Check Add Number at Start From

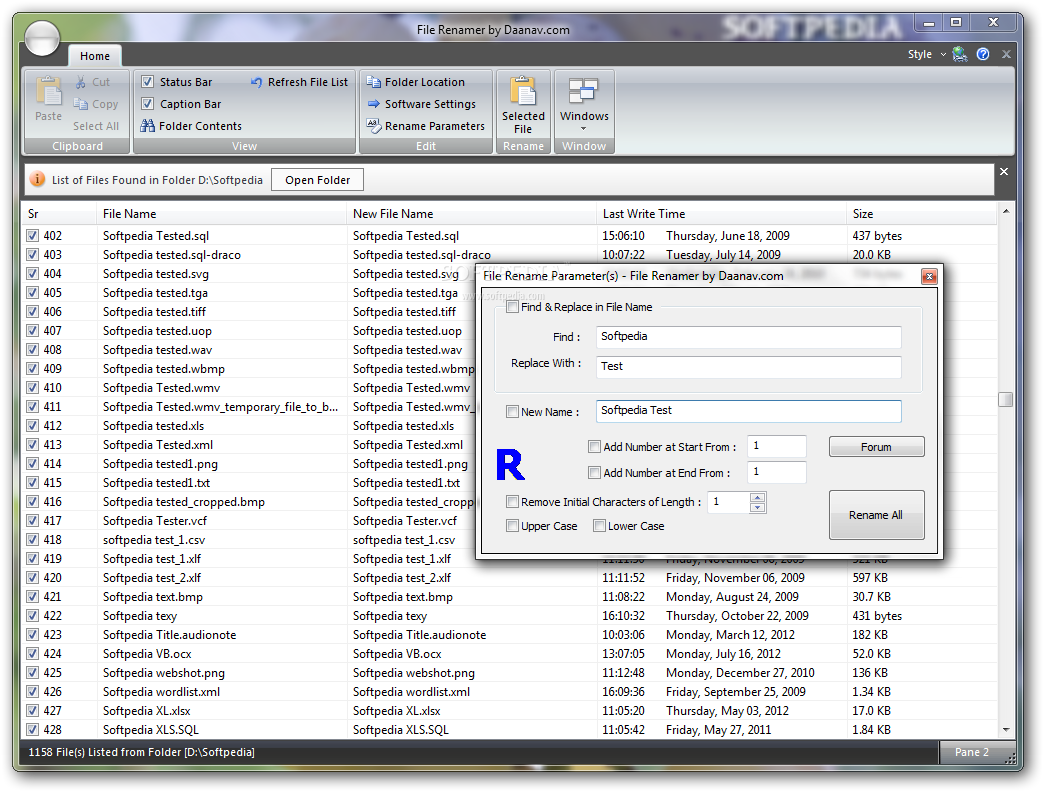(x=595, y=447)
